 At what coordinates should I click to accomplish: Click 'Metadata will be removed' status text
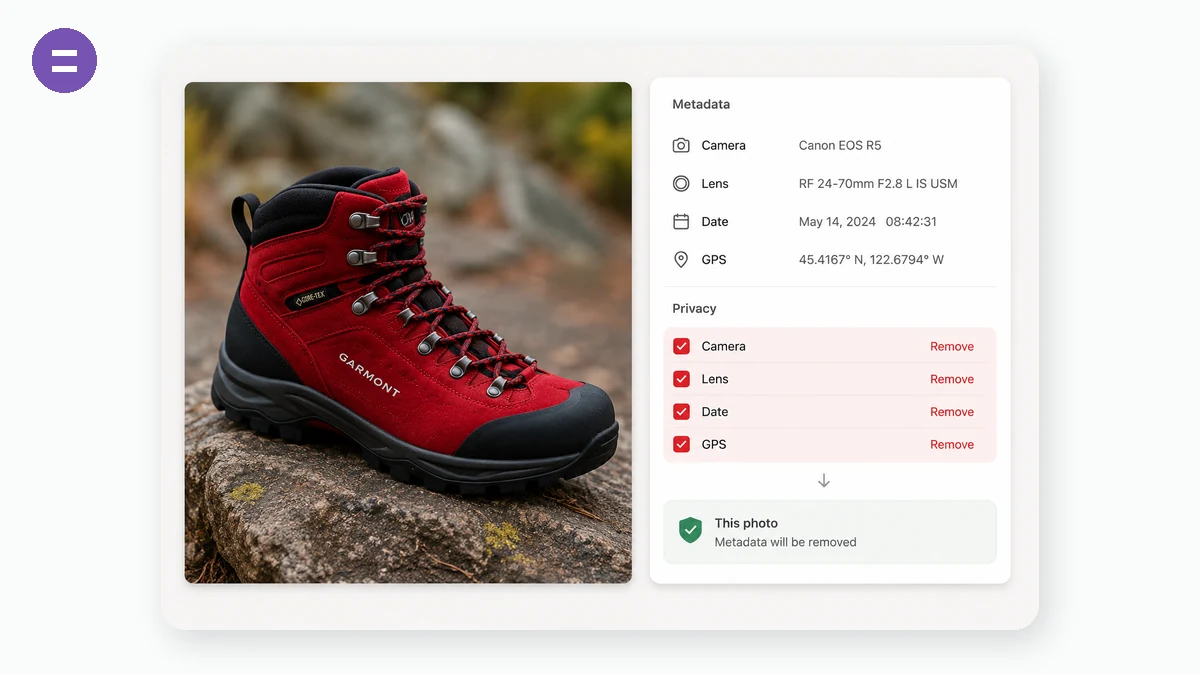tap(785, 542)
